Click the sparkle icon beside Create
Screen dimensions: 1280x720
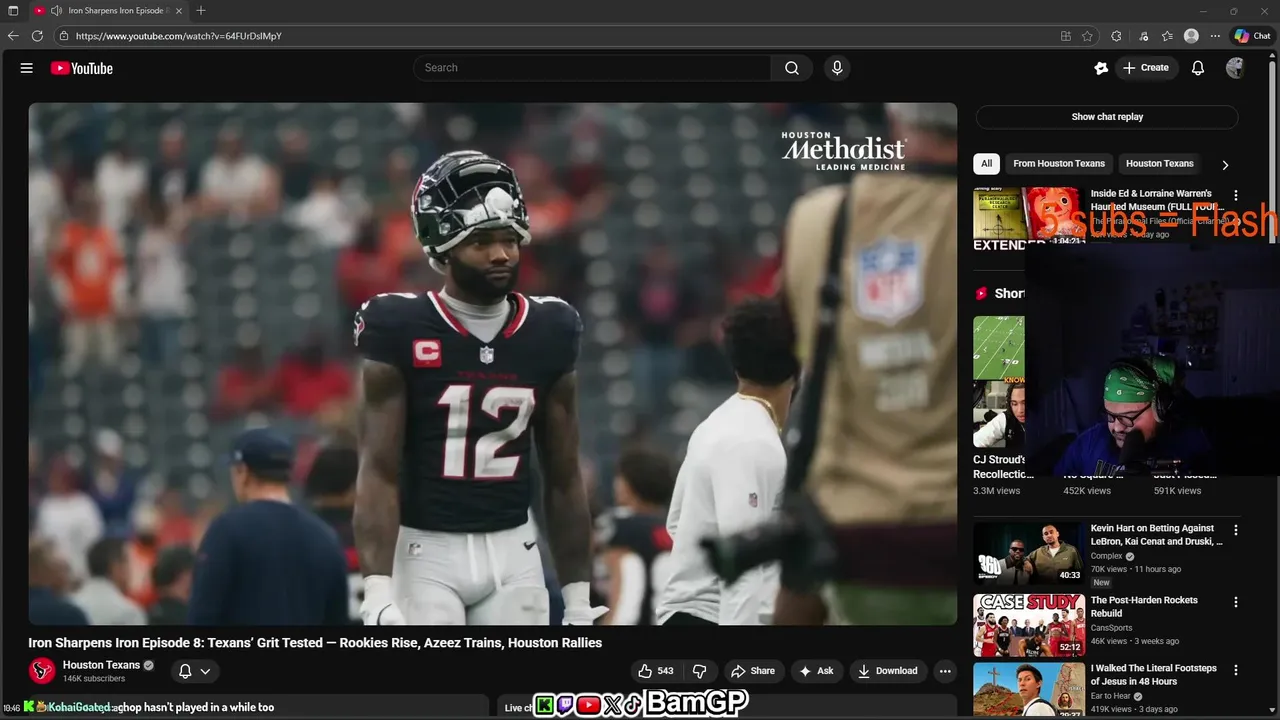tap(1101, 68)
